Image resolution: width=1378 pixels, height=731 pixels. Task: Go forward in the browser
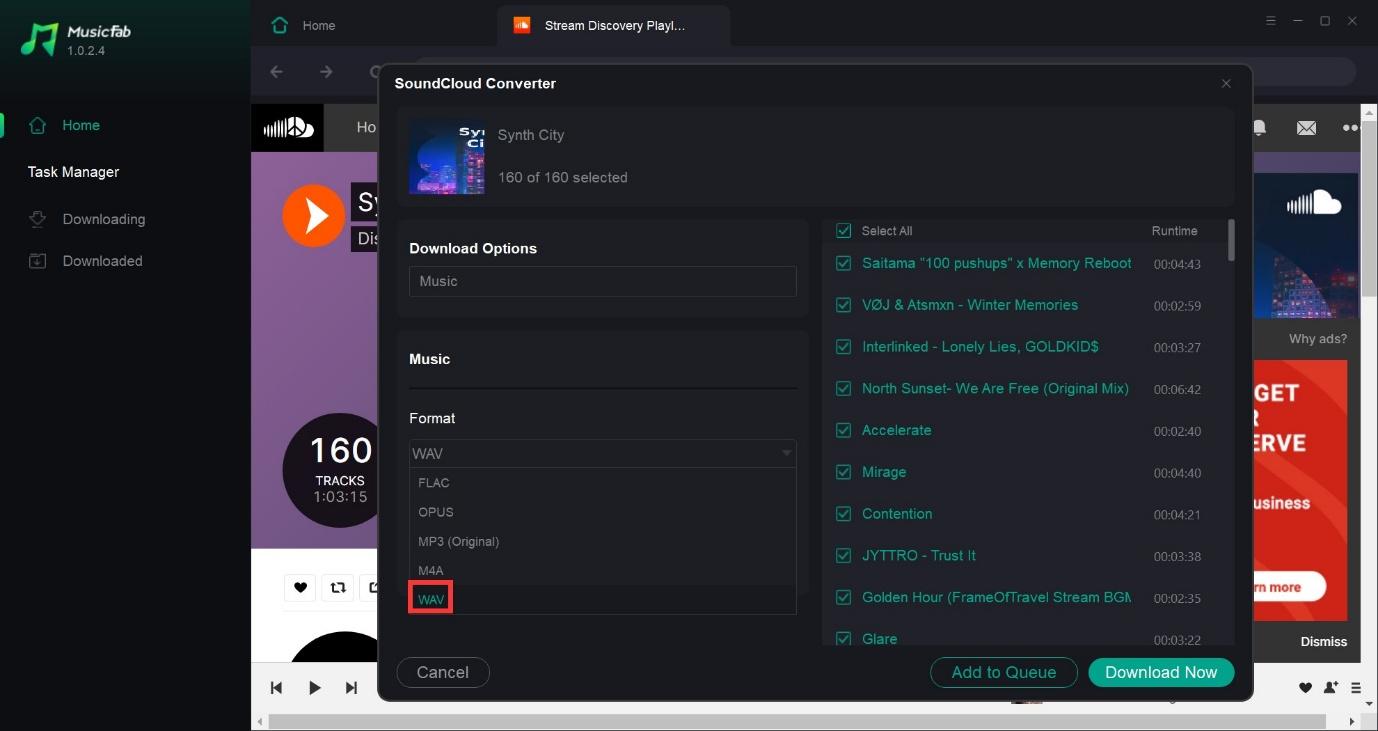(x=326, y=72)
